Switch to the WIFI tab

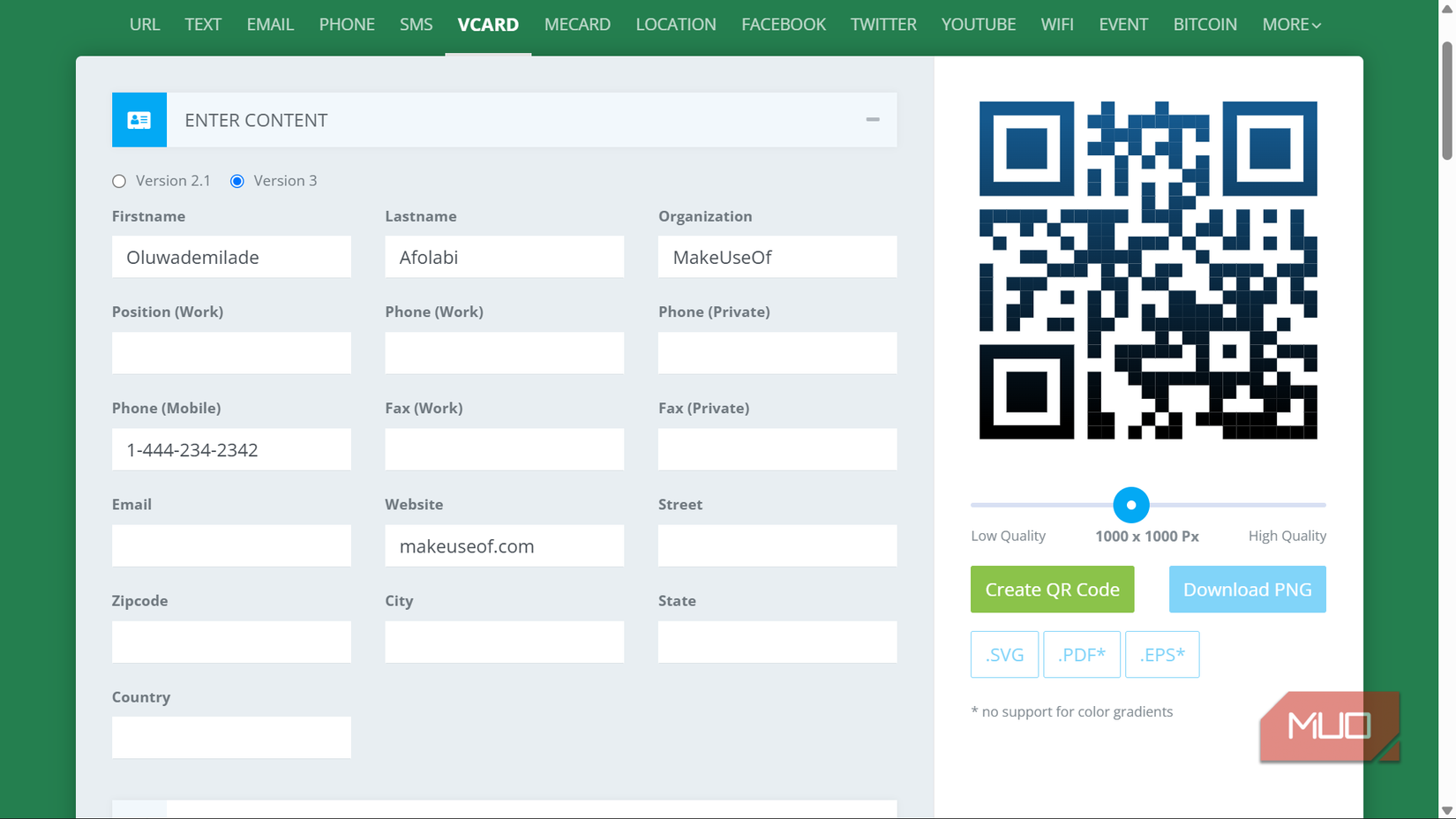pyautogui.click(x=1057, y=25)
